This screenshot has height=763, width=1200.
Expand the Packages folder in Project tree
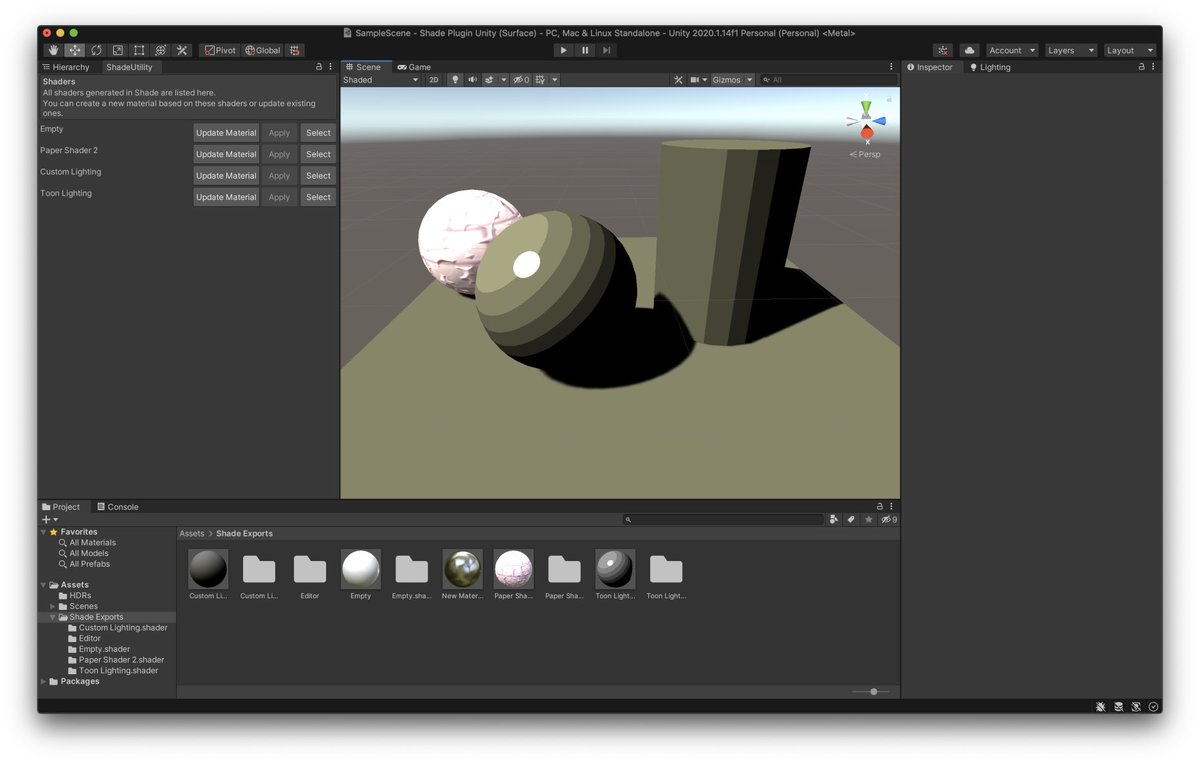tap(42, 681)
